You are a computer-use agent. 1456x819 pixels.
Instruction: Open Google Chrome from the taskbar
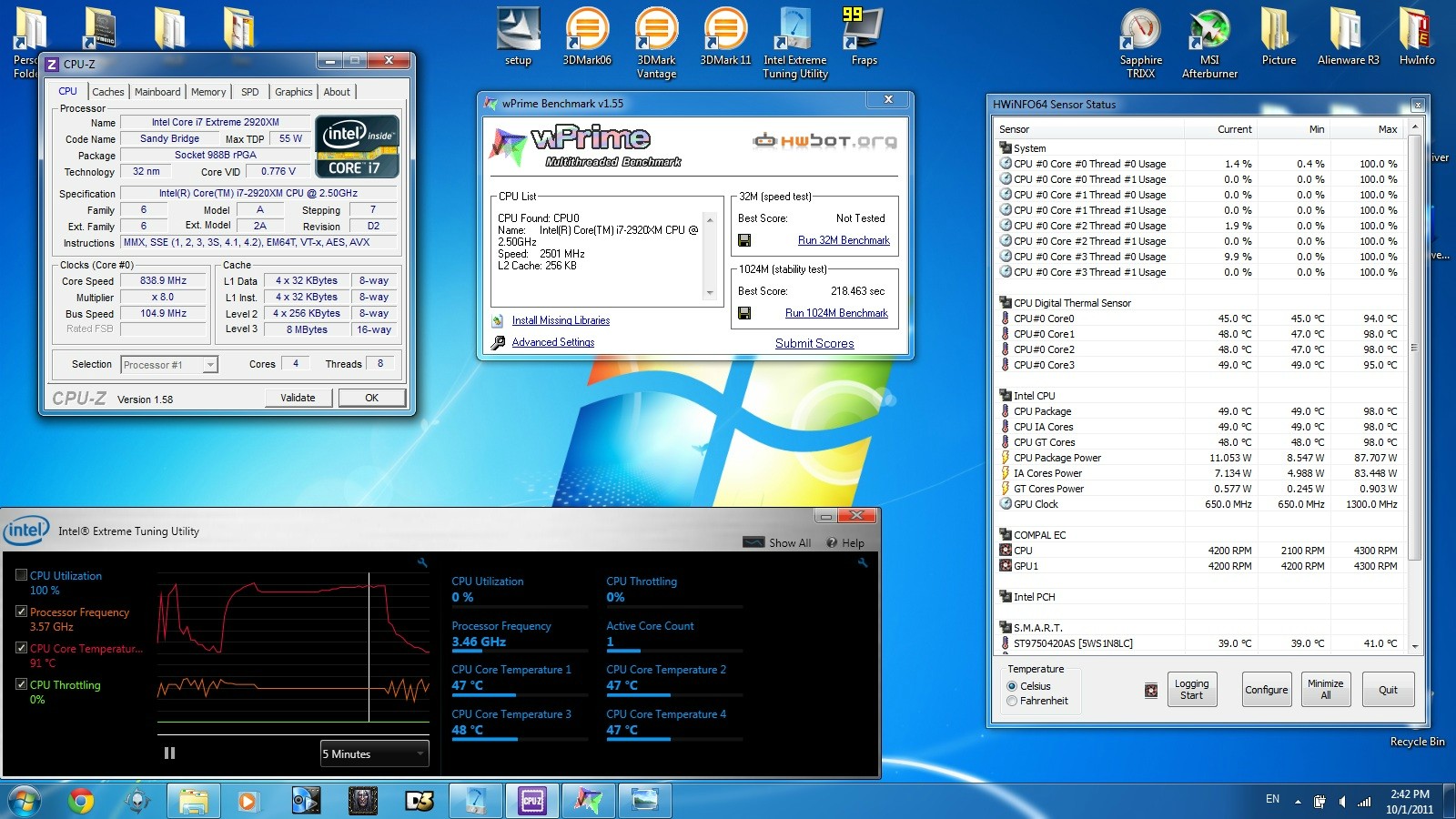click(x=81, y=802)
